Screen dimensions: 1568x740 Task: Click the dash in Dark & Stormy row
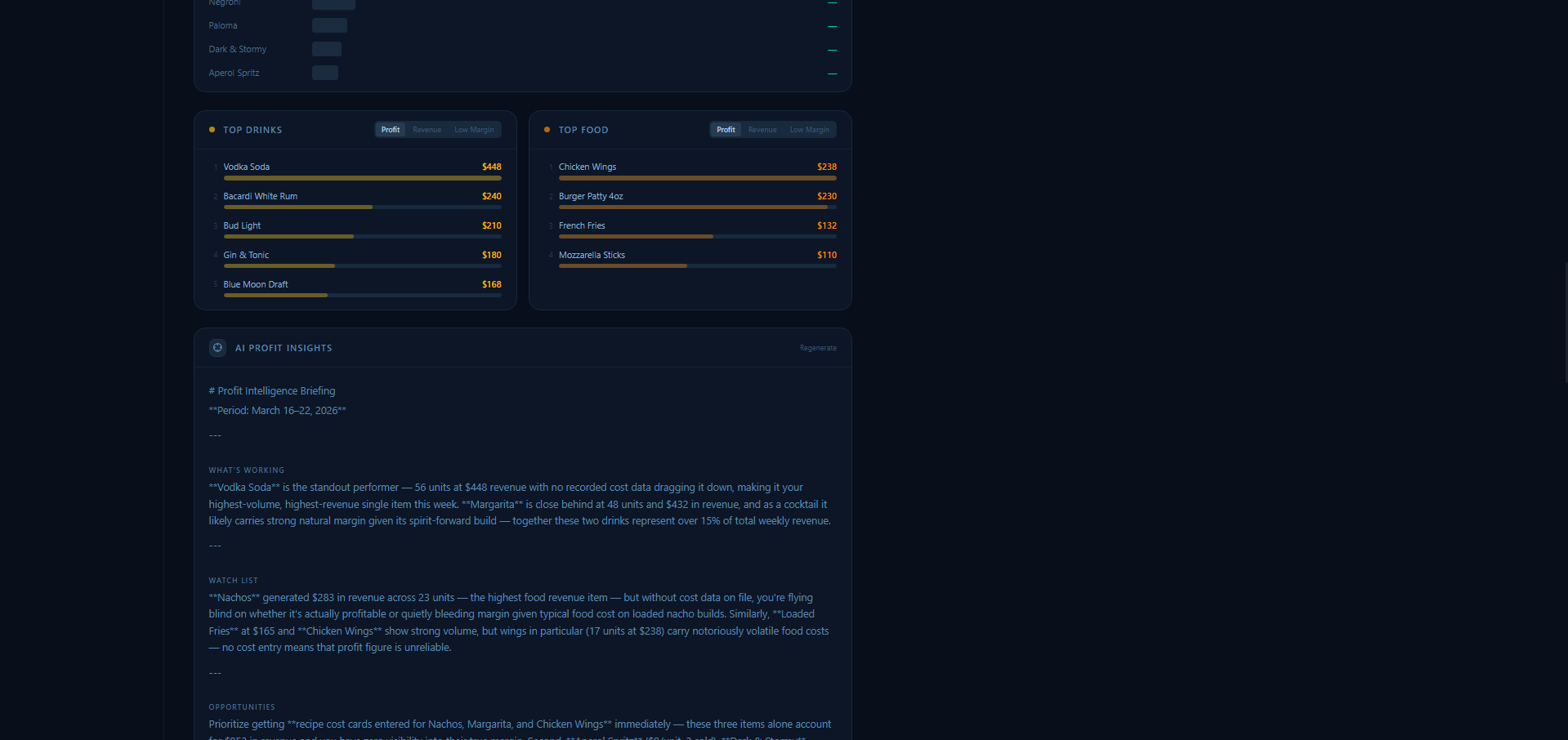coord(832,51)
